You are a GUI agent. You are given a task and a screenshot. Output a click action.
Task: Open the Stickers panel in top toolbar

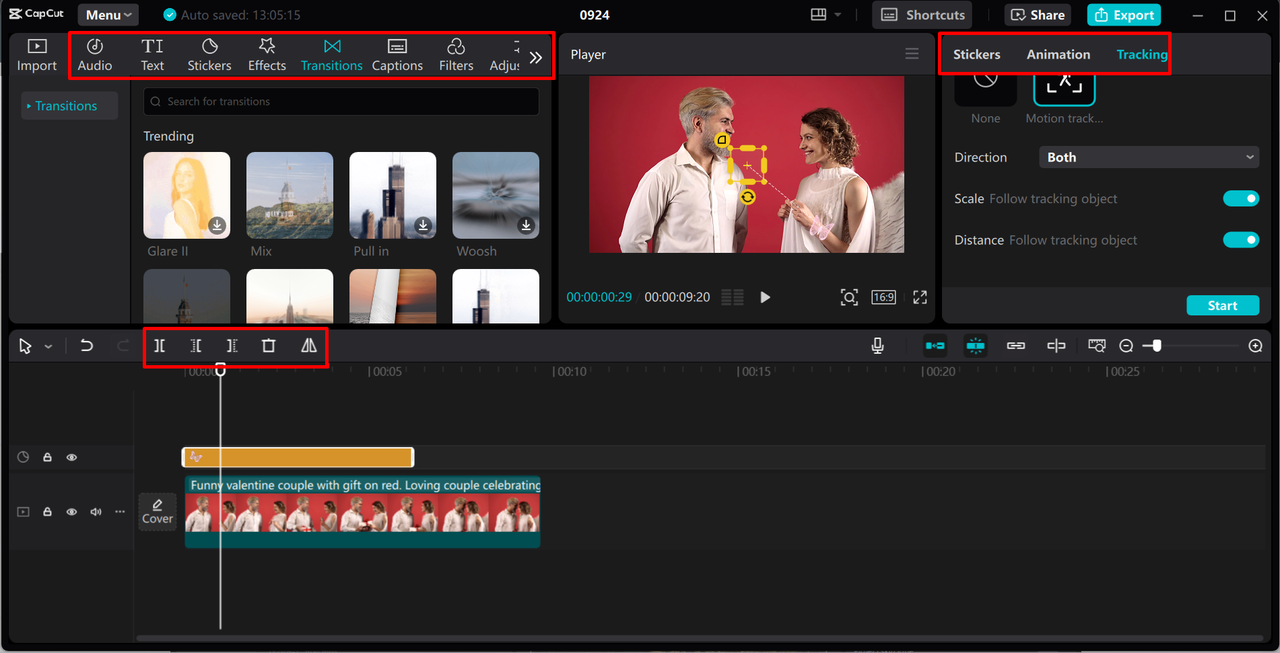209,55
